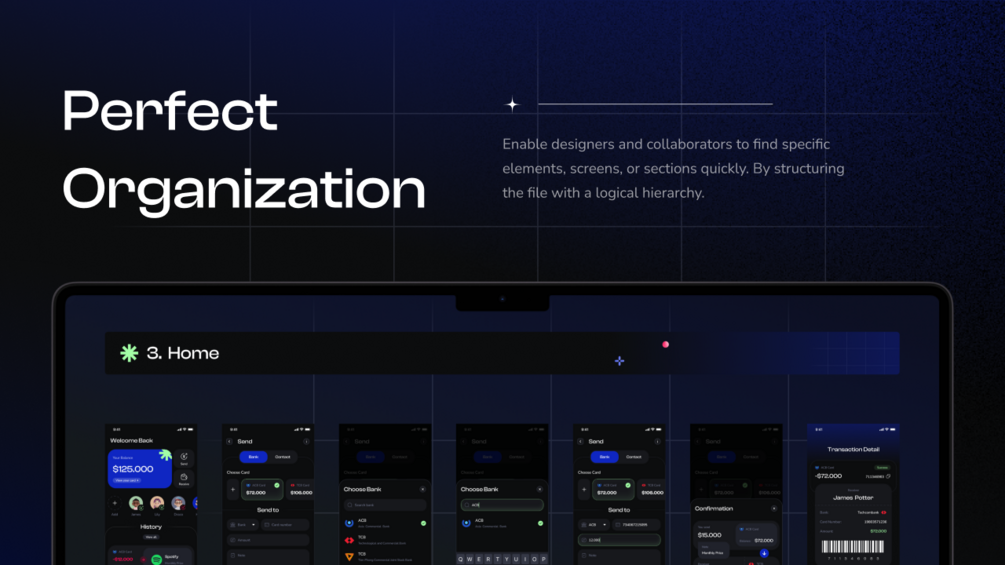Tap the P key on the keyboard

pos(544,559)
